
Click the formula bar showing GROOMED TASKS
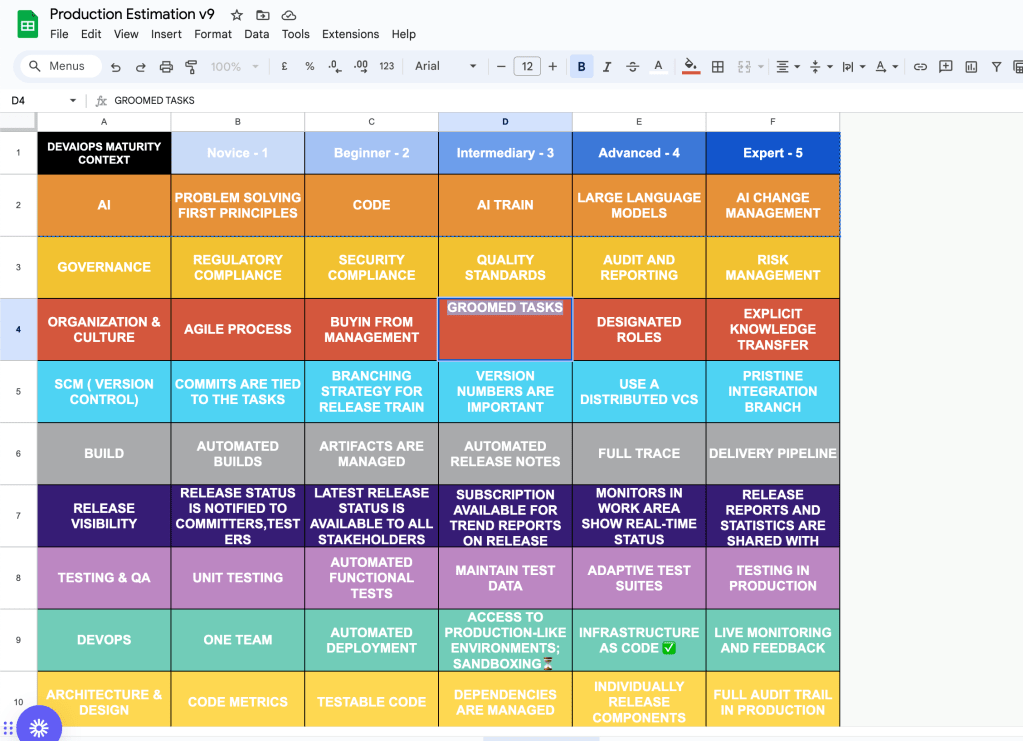pyautogui.click(x=155, y=100)
